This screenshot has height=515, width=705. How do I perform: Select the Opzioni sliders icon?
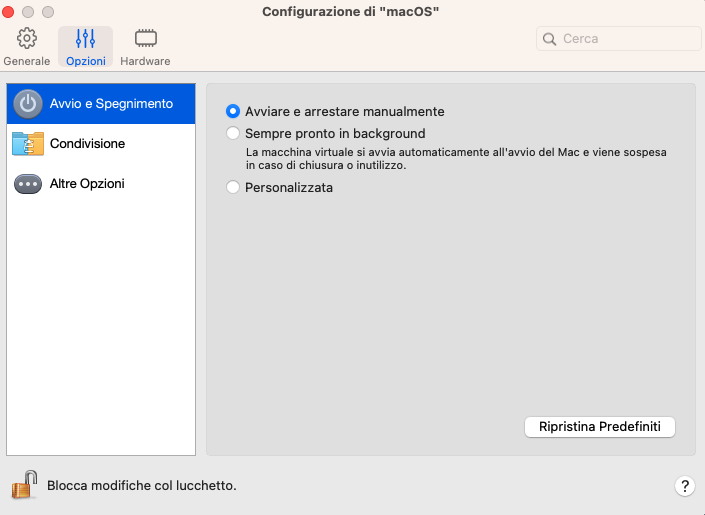point(85,39)
